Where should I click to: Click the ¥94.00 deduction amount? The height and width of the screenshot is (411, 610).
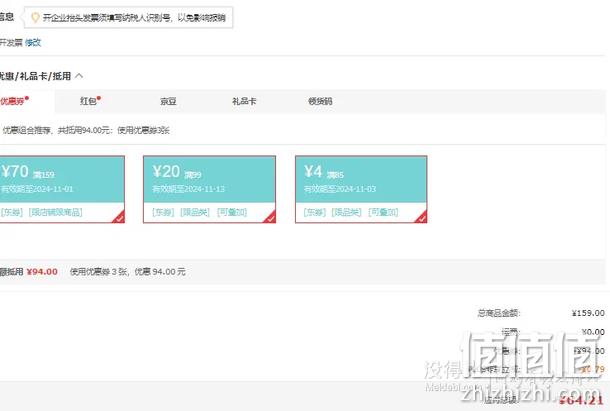[x=42, y=272]
